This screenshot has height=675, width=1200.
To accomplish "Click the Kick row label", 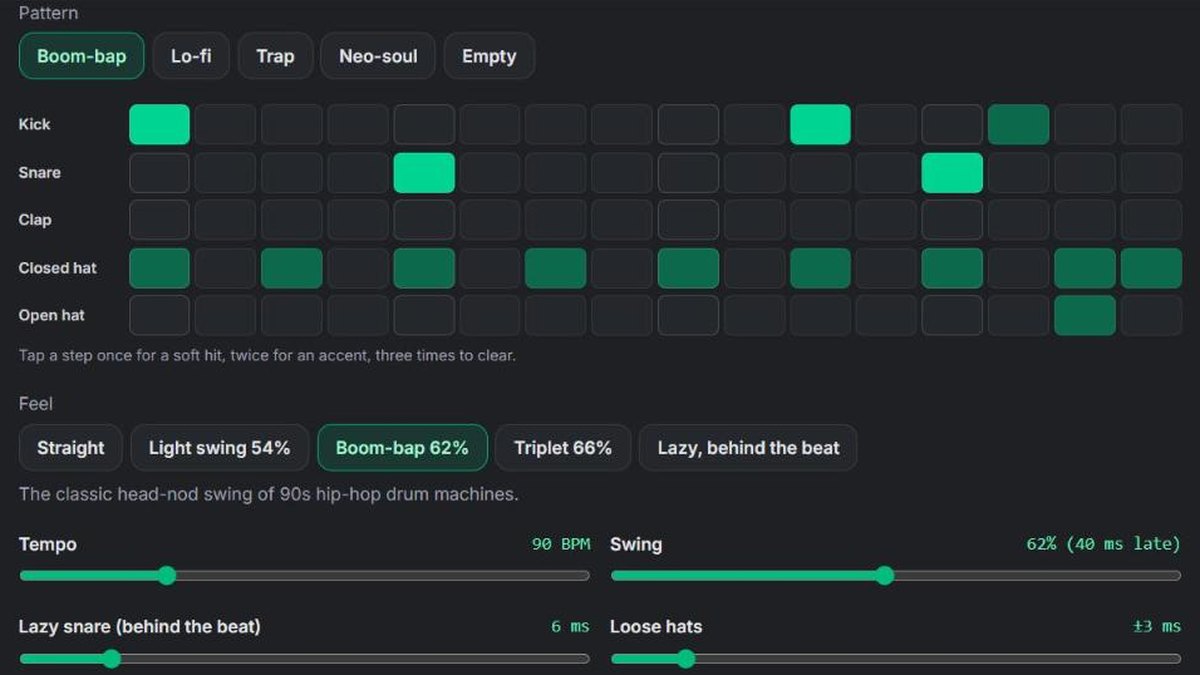I will pos(34,124).
